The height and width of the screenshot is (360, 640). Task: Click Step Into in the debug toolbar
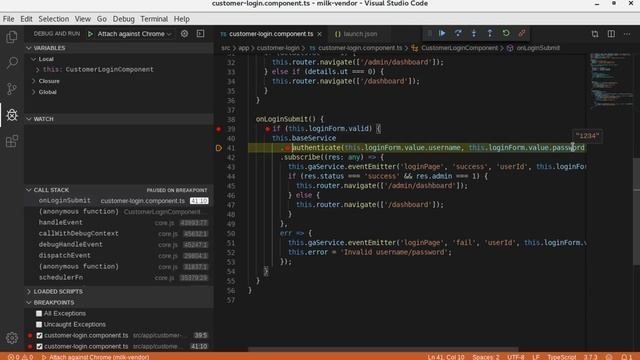coord(474,33)
